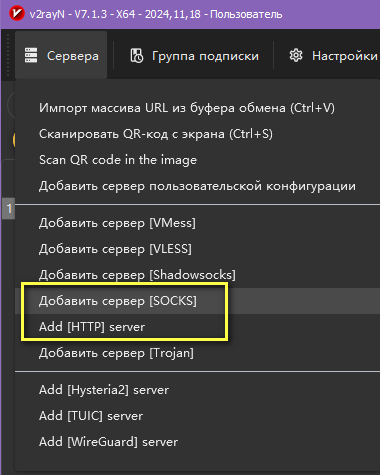Choose Добавить сервер [SOCKS]
This screenshot has height=475, width=380.
197,301
